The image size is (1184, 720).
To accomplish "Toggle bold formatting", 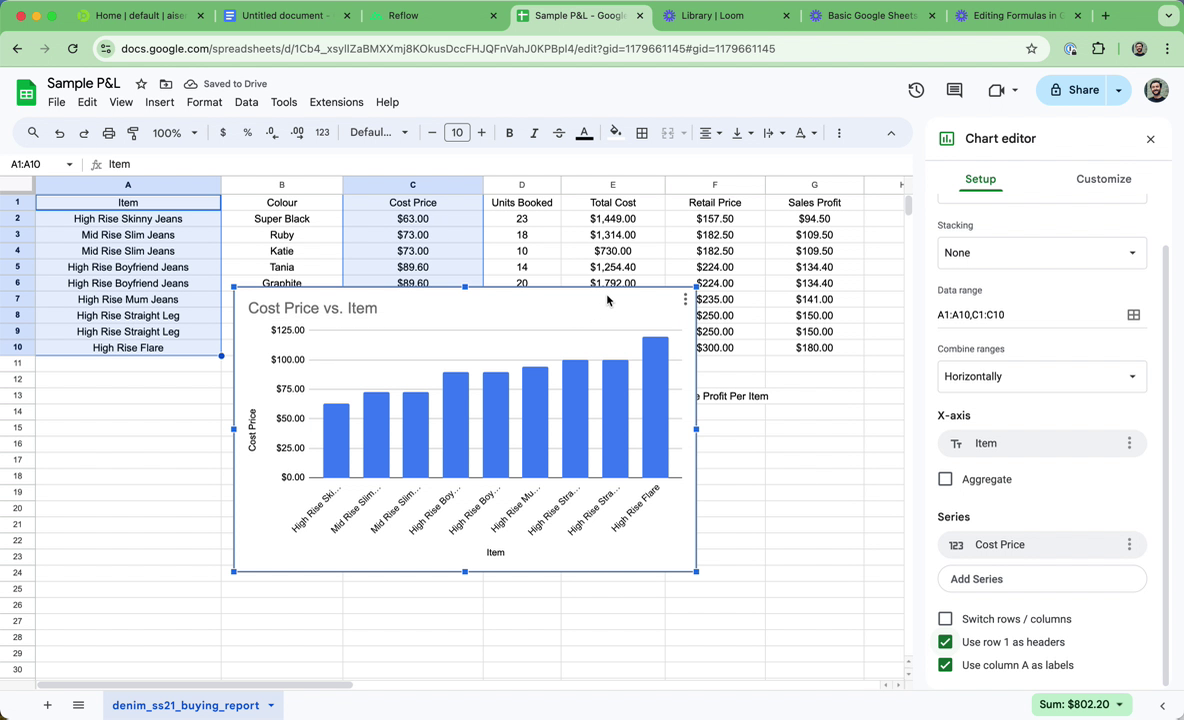I will click(x=509, y=133).
